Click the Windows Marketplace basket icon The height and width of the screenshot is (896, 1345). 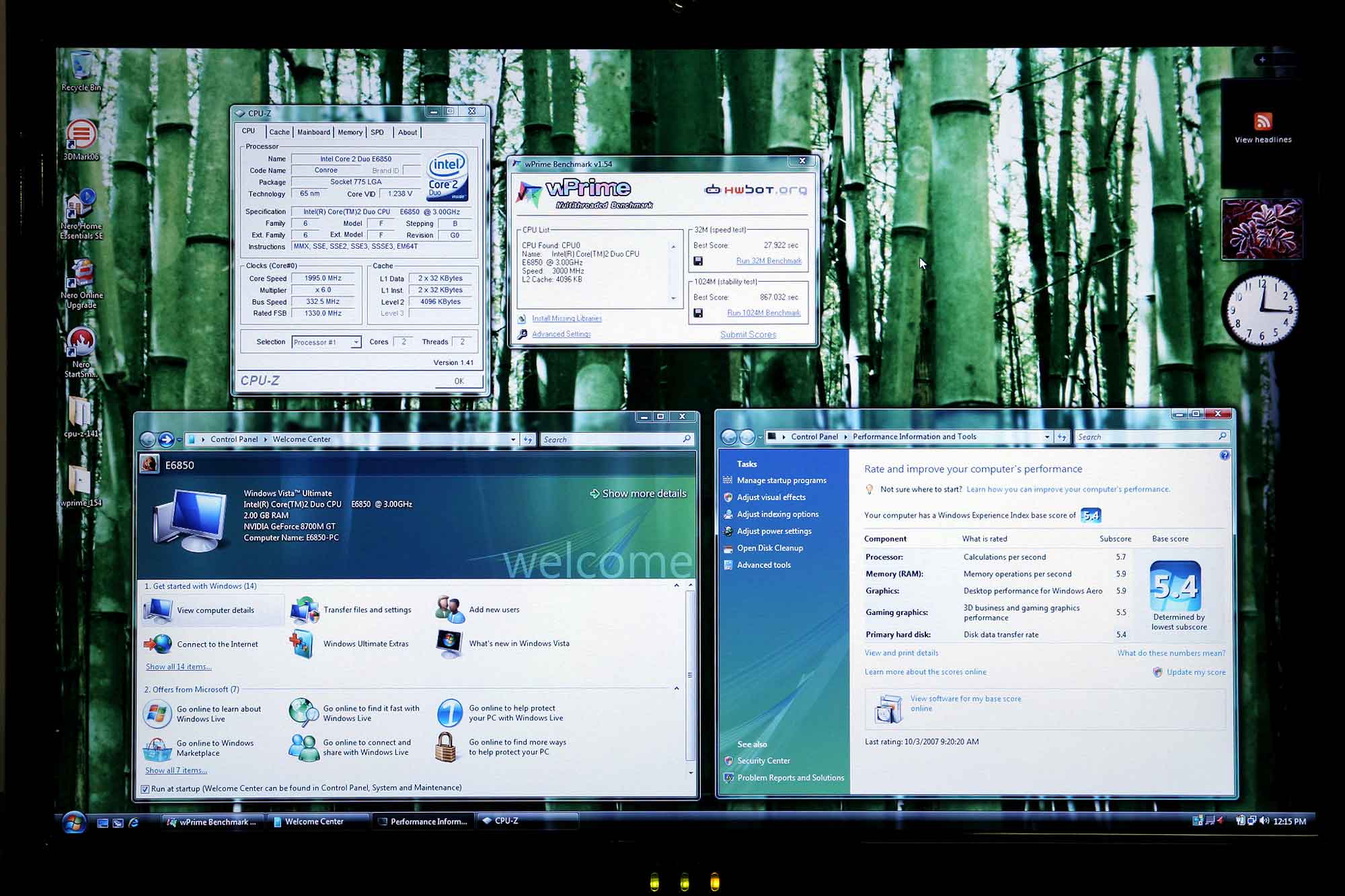[x=157, y=748]
